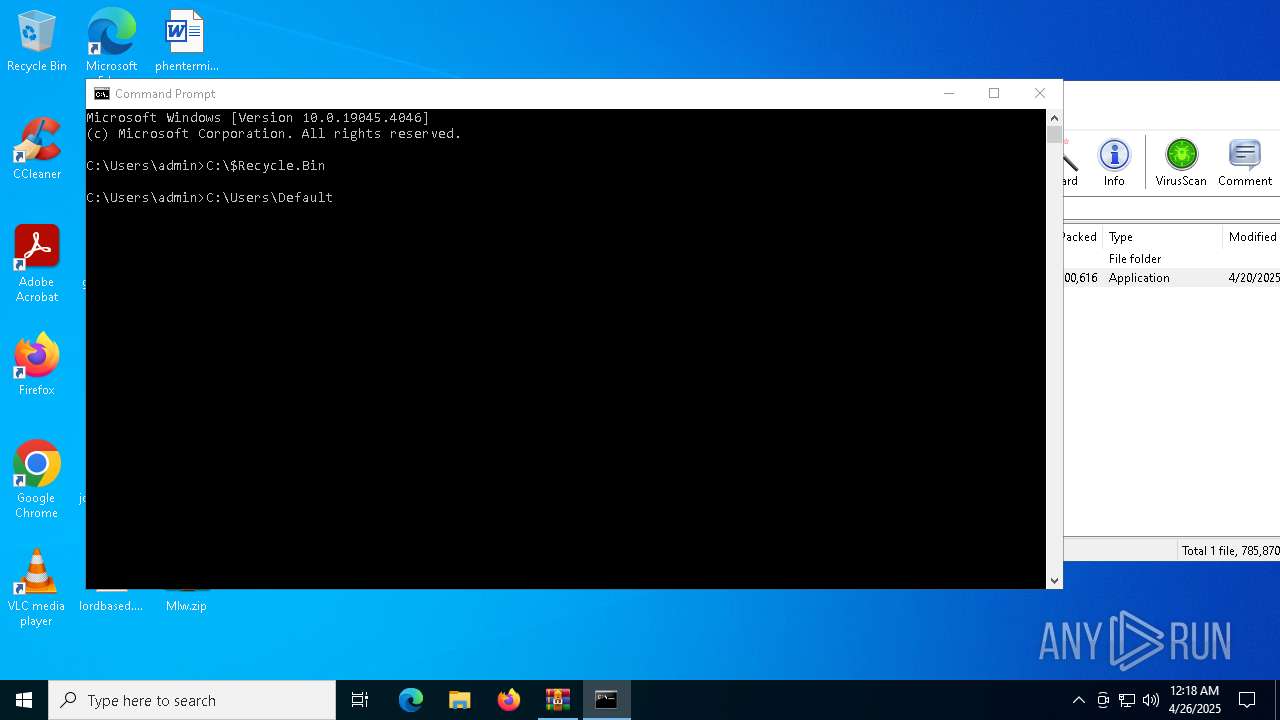The height and width of the screenshot is (720, 1280).
Task: Open the phentermi Word document icon
Action: pyautogui.click(x=186, y=42)
